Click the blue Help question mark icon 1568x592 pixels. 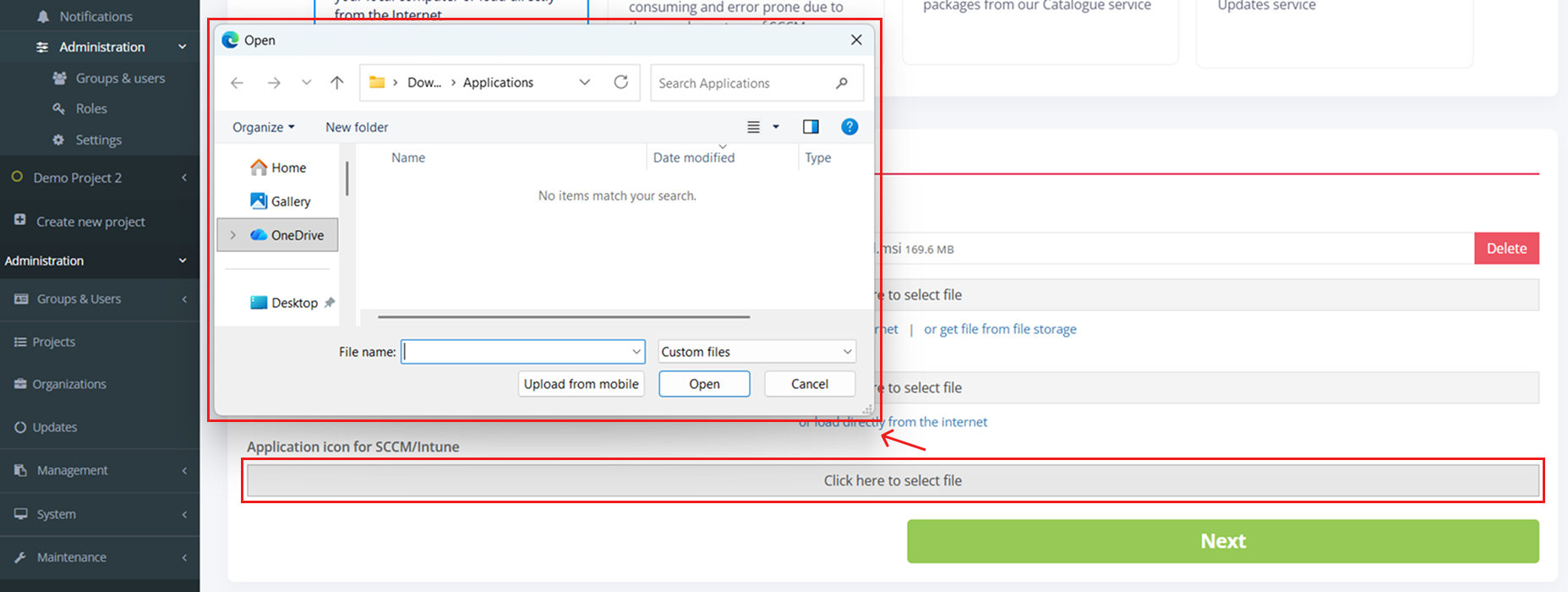[x=850, y=127]
